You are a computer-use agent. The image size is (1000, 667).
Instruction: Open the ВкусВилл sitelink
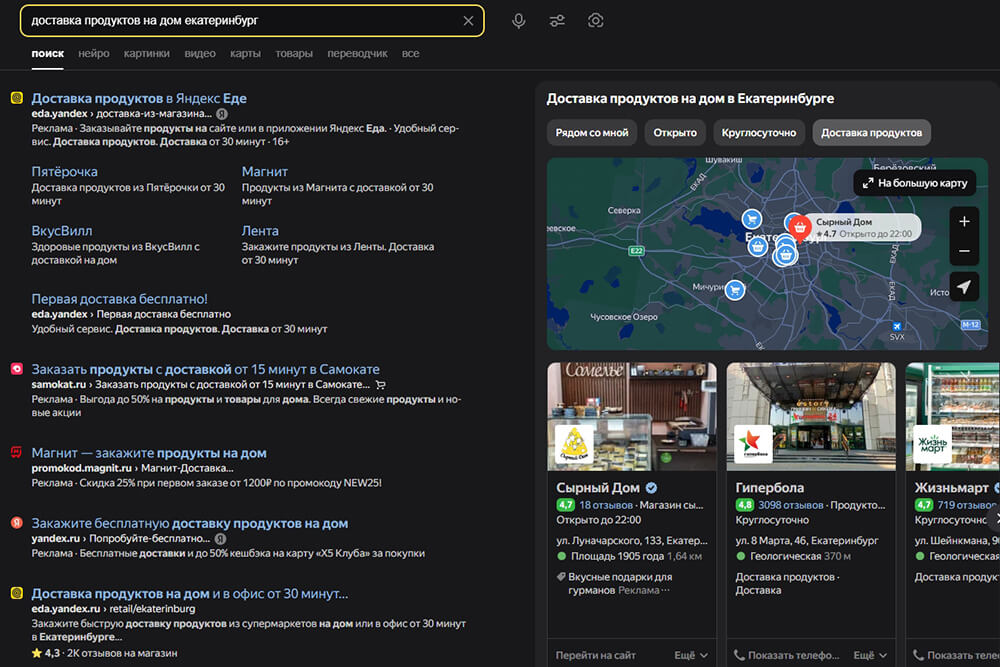coord(62,231)
